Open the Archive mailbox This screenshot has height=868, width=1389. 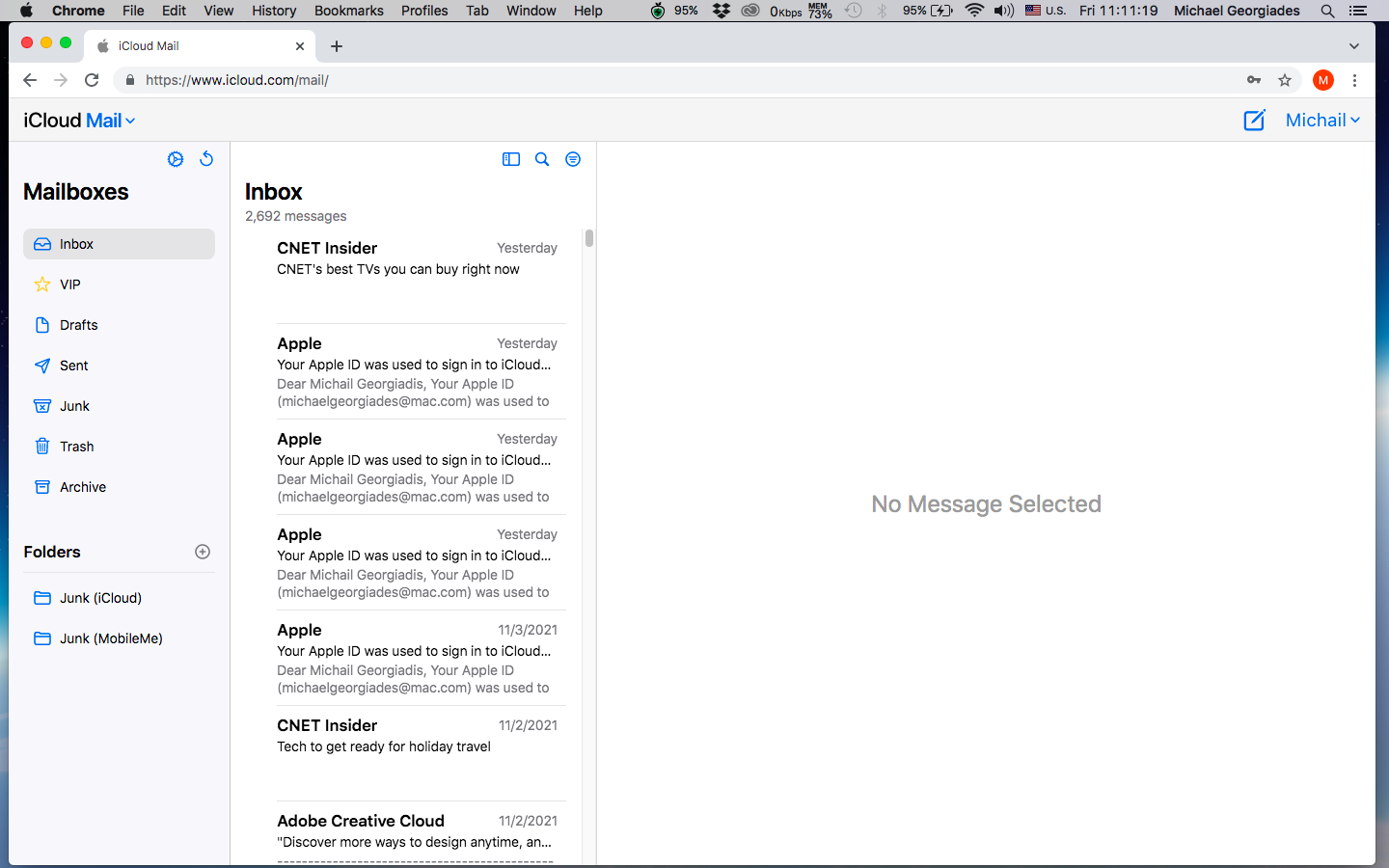pyautogui.click(x=119, y=487)
